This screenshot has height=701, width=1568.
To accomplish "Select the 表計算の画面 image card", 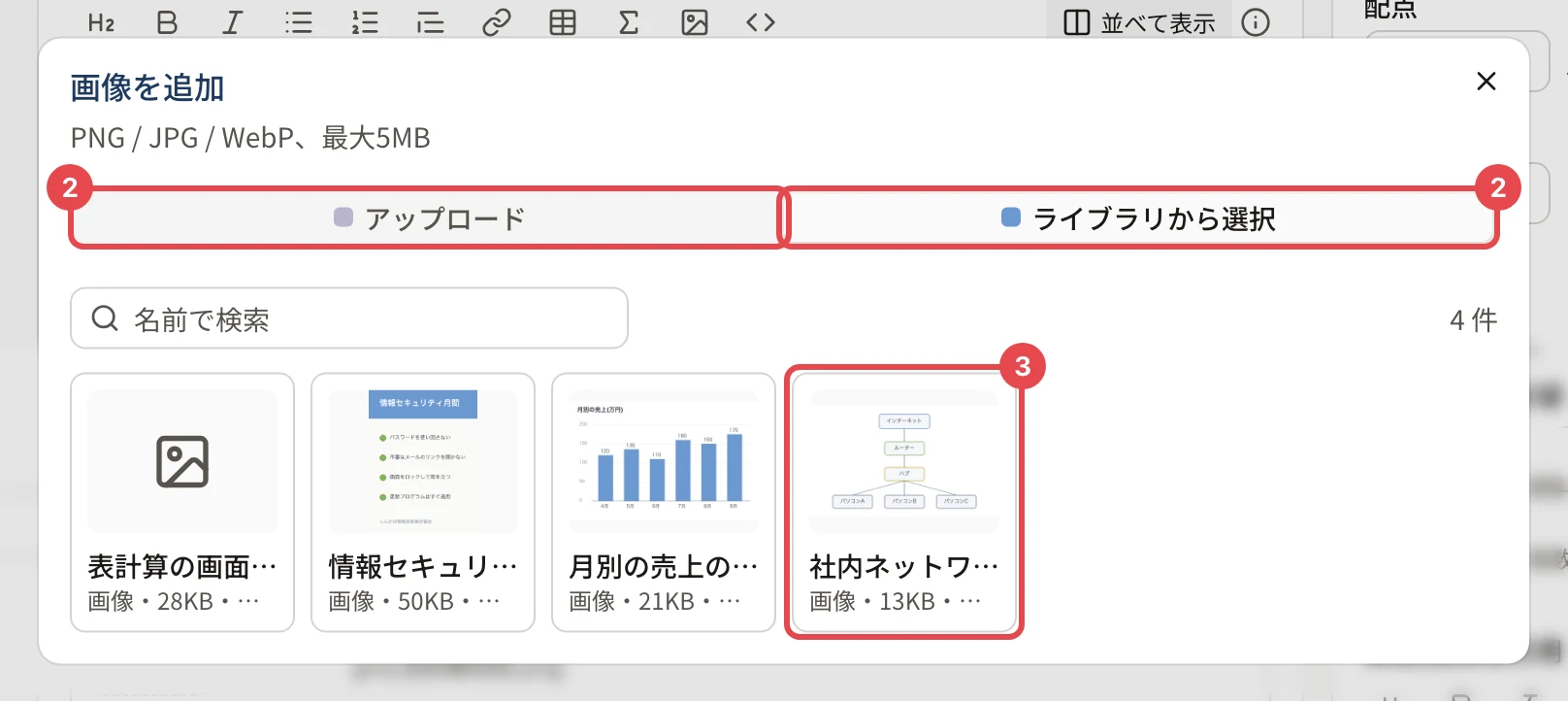I will point(182,502).
